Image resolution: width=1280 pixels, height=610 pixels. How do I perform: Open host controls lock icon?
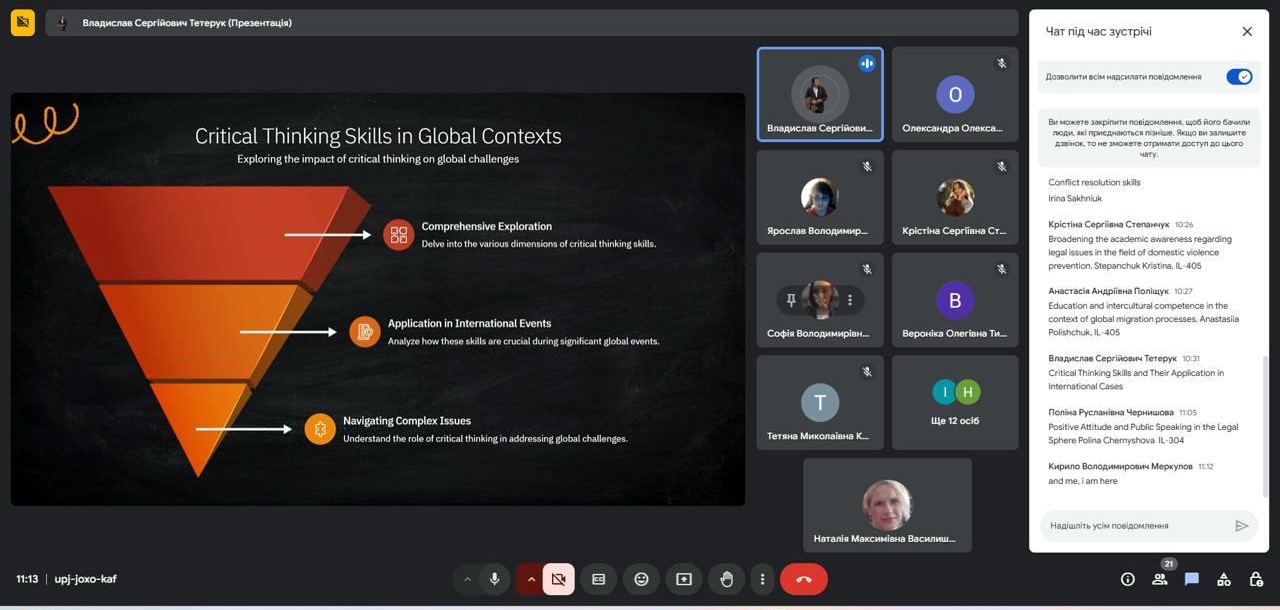(1256, 579)
